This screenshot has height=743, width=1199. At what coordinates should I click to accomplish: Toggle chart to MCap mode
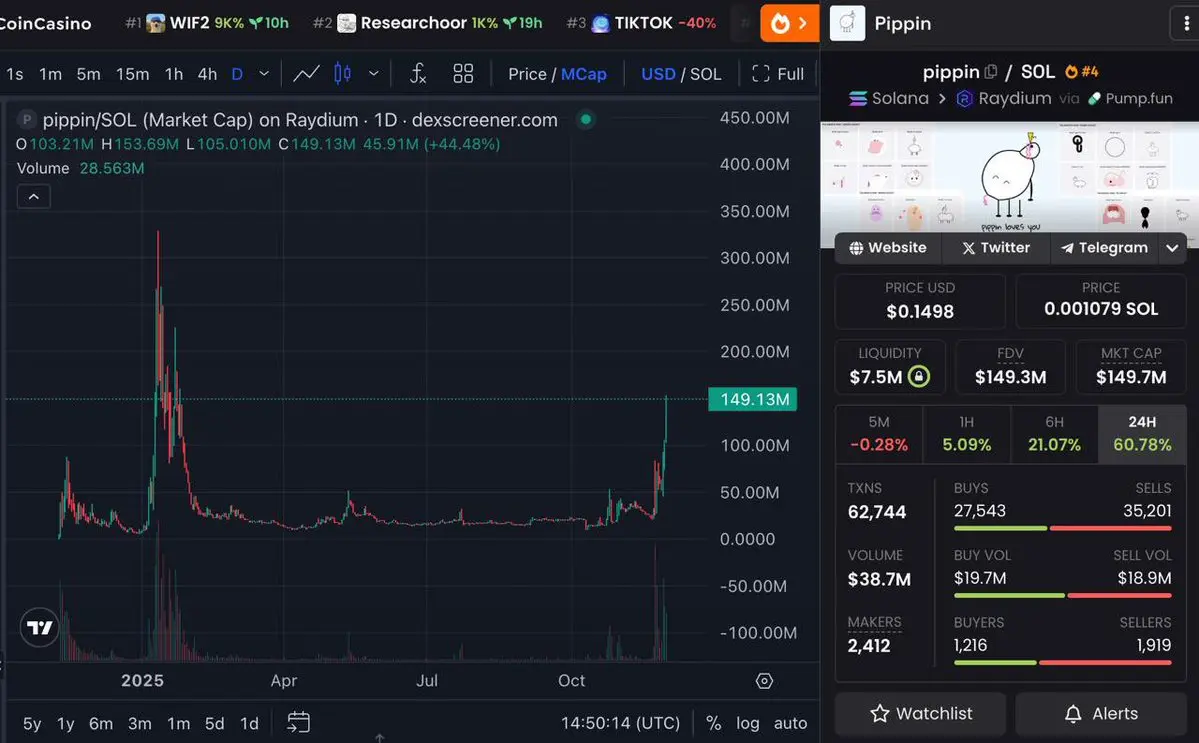click(x=583, y=74)
